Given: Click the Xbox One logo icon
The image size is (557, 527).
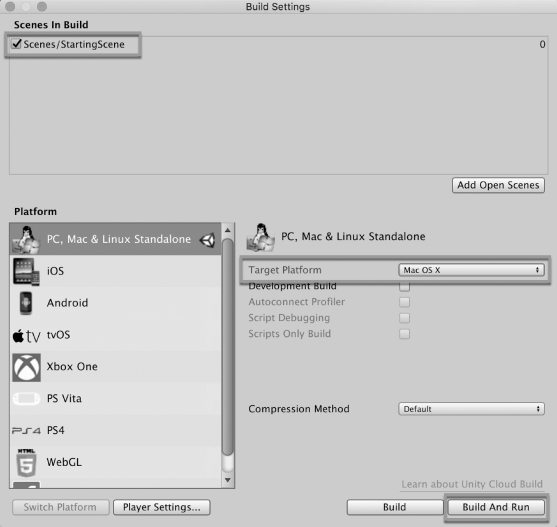Looking at the screenshot, I should [26, 367].
